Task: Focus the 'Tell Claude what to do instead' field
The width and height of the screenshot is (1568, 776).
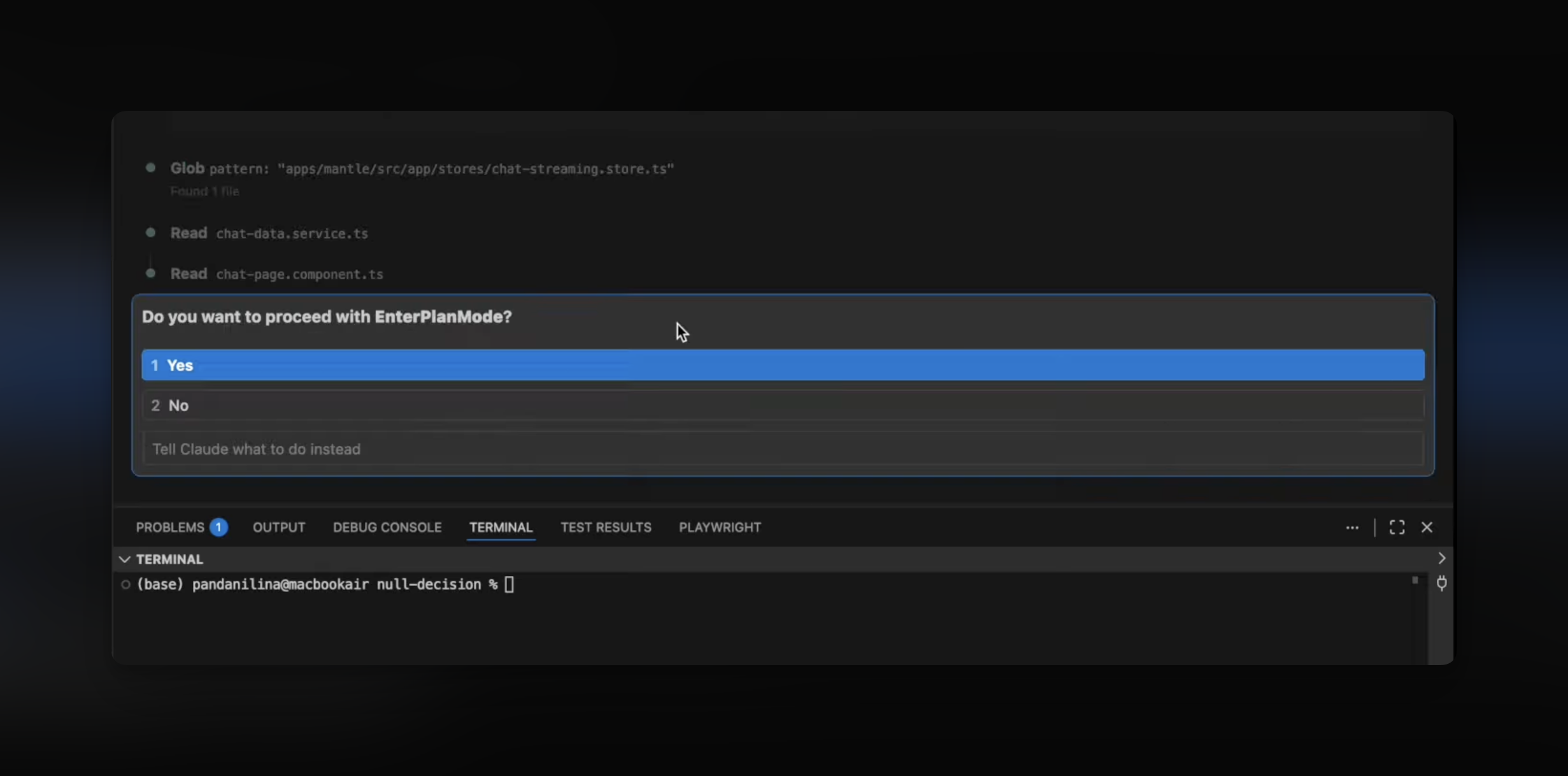Action: tap(783, 449)
